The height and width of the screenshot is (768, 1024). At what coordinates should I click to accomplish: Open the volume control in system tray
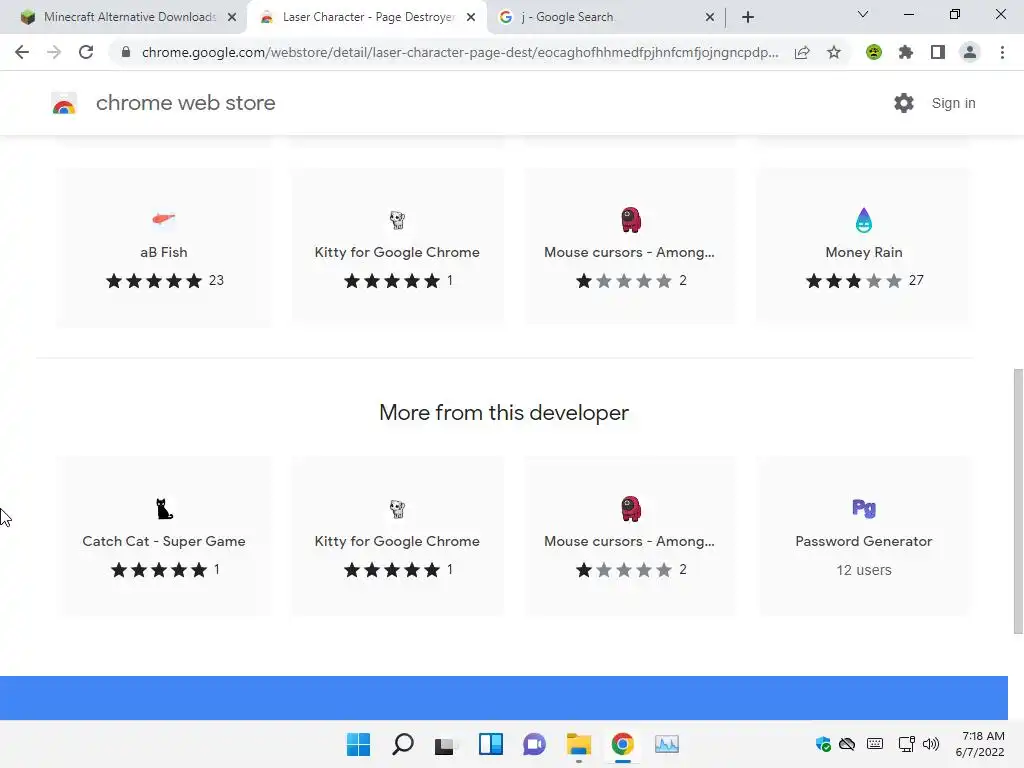point(931,744)
